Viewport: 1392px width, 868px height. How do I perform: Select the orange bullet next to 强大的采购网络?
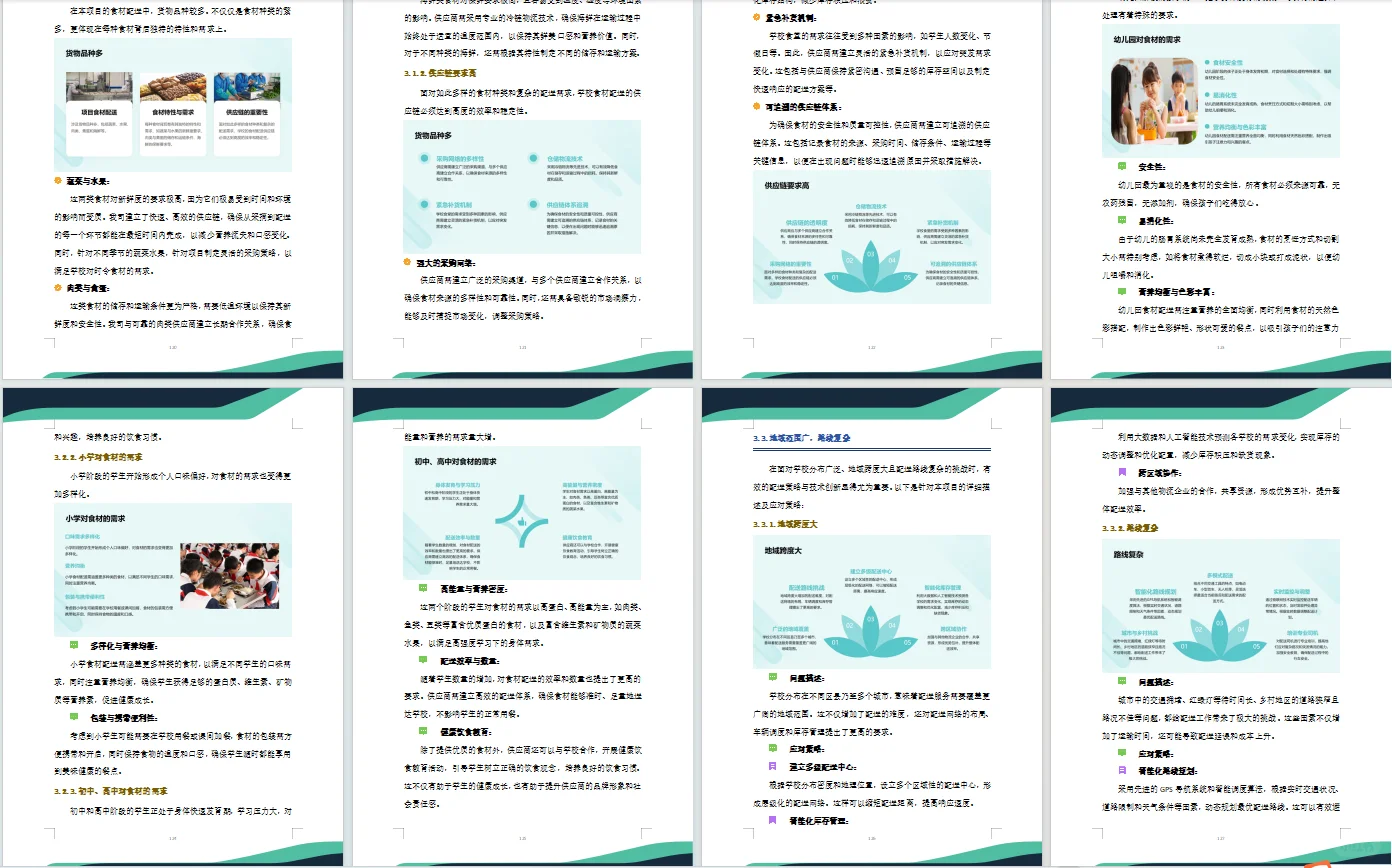(407, 262)
